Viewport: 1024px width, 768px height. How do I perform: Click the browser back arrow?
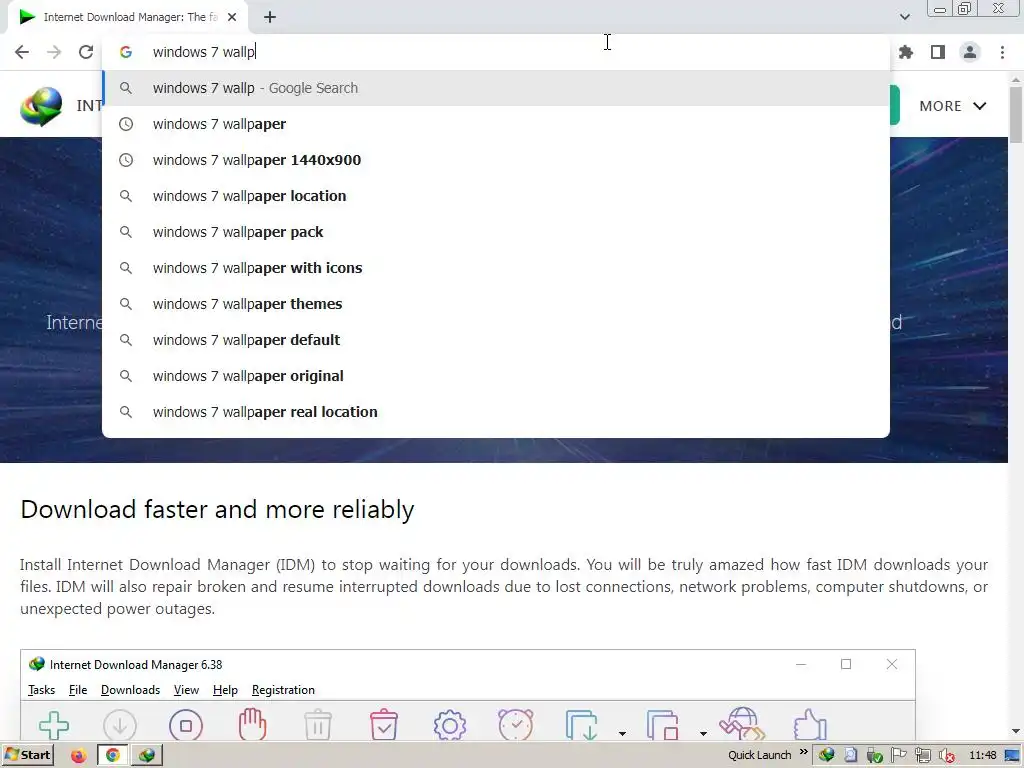pyautogui.click(x=22, y=52)
